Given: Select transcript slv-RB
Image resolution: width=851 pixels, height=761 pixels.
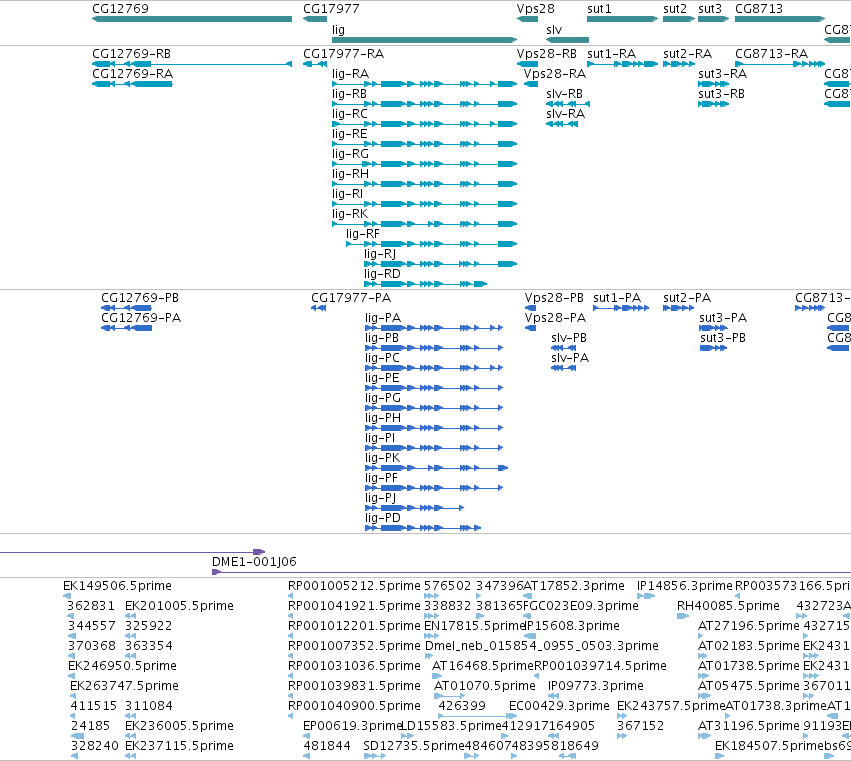Looking at the screenshot, I should point(568,104).
